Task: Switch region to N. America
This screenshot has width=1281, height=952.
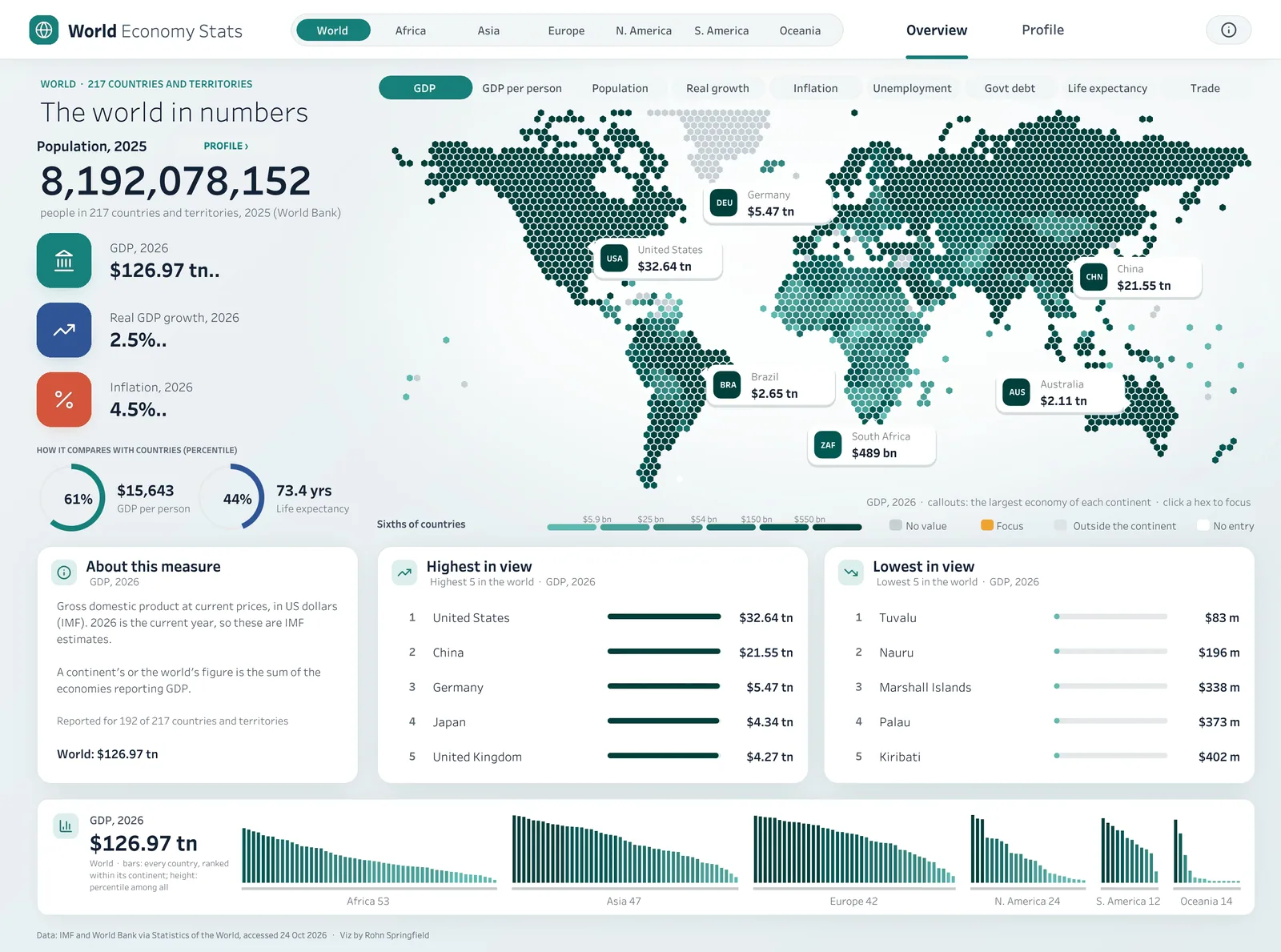Action: click(x=644, y=30)
